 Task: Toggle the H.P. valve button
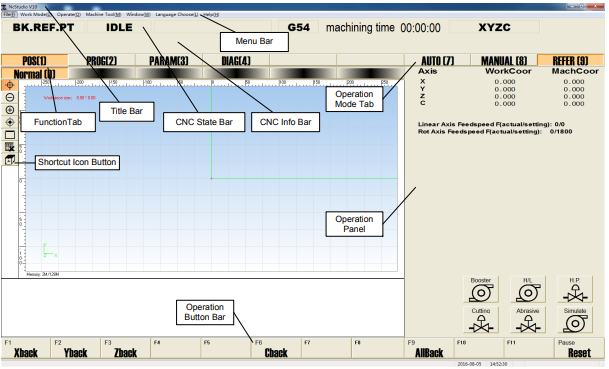575,289
